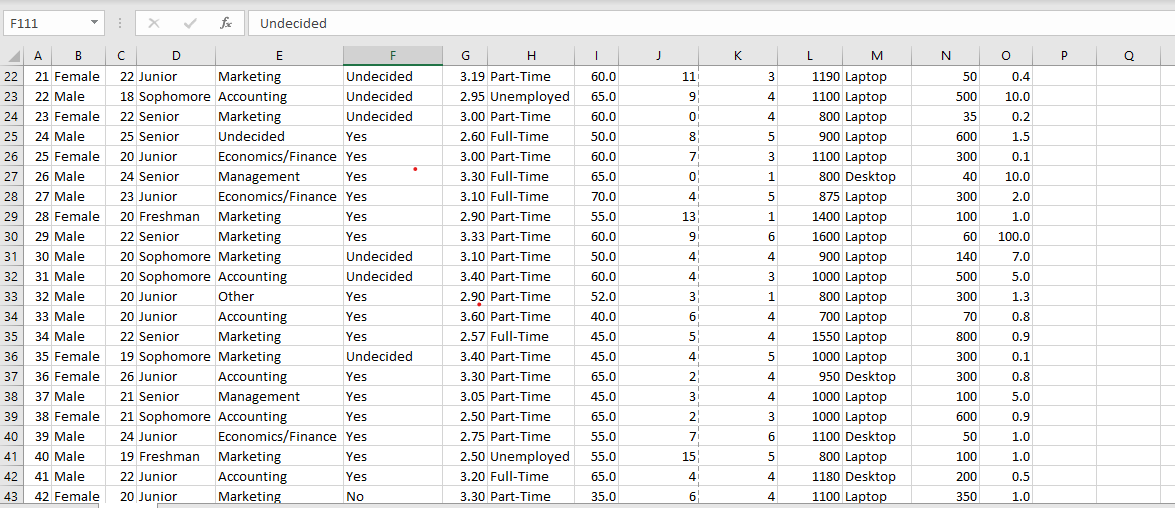1175x508 pixels.
Task: Select row 41 header
Action: [12, 456]
